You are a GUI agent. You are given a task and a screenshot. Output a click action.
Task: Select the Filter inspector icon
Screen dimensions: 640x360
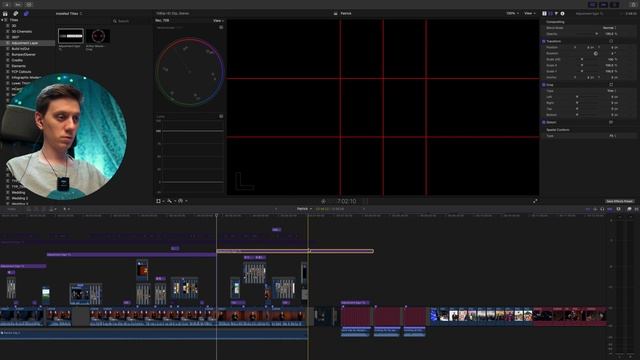pyautogui.click(x=556, y=13)
